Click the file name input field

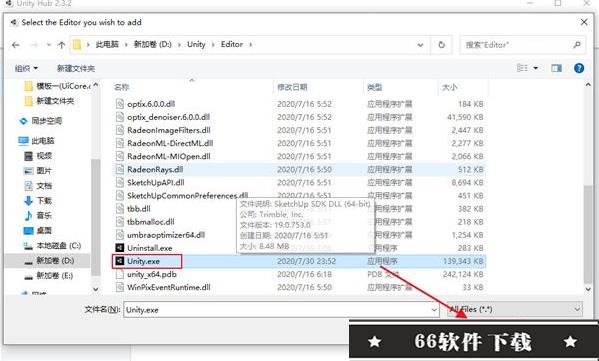coord(277,310)
